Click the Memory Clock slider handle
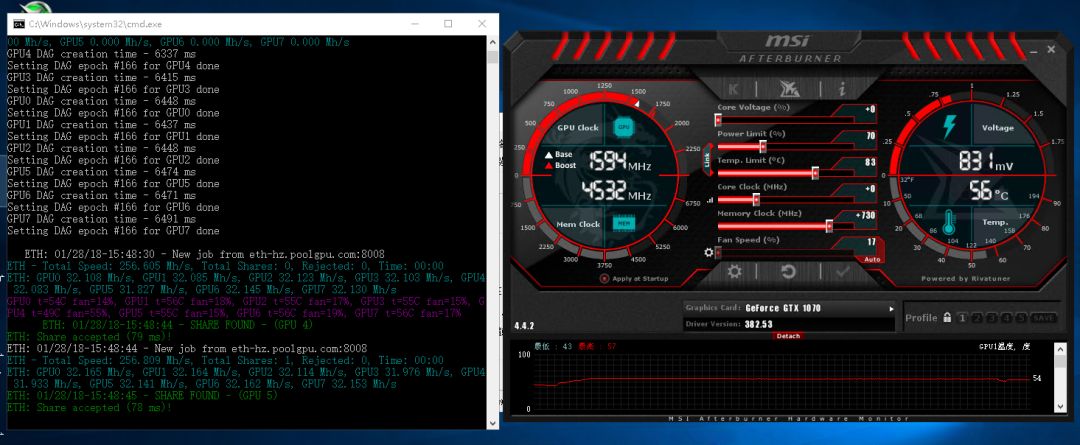This screenshot has height=445, width=1080. click(x=829, y=226)
